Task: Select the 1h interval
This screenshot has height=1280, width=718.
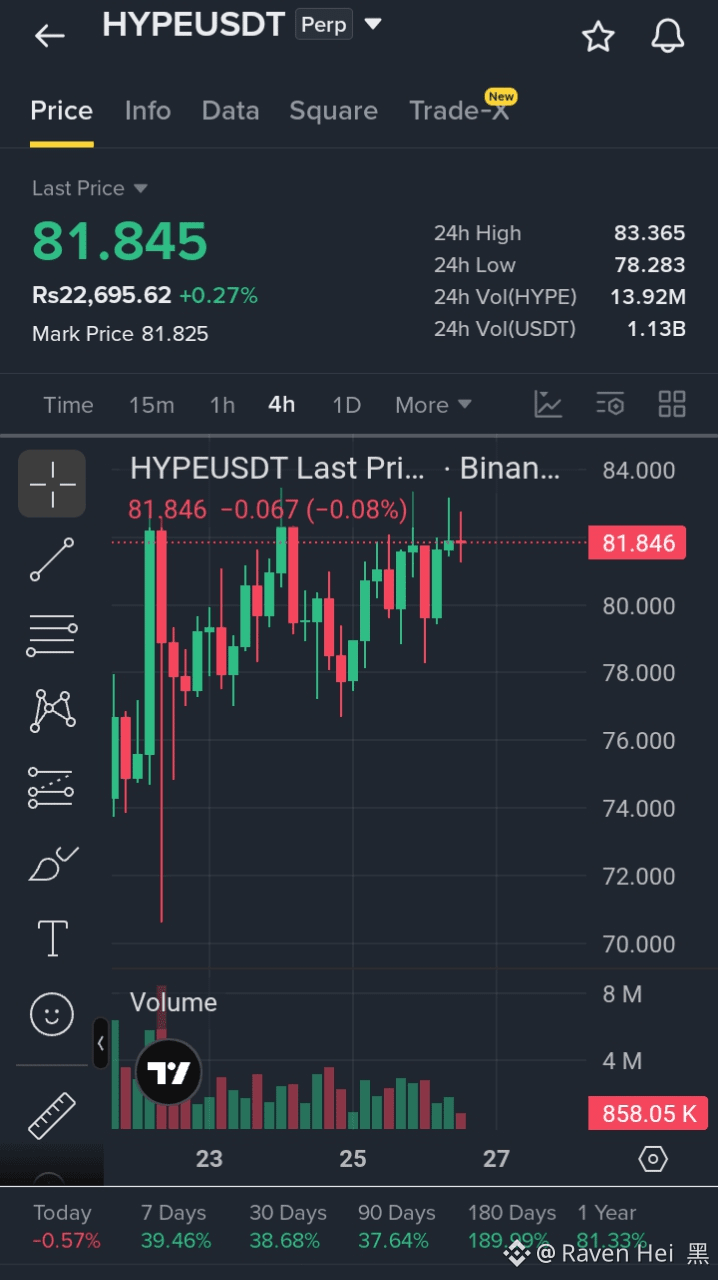Action: pyautogui.click(x=222, y=405)
